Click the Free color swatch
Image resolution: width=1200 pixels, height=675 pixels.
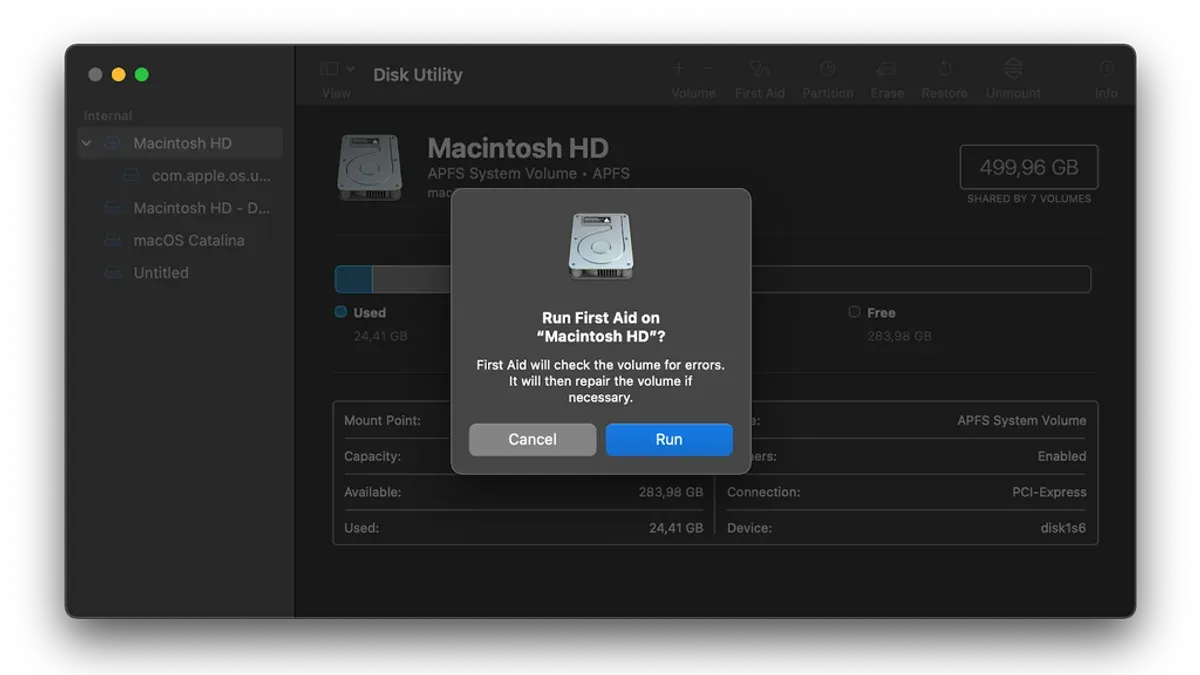click(854, 312)
